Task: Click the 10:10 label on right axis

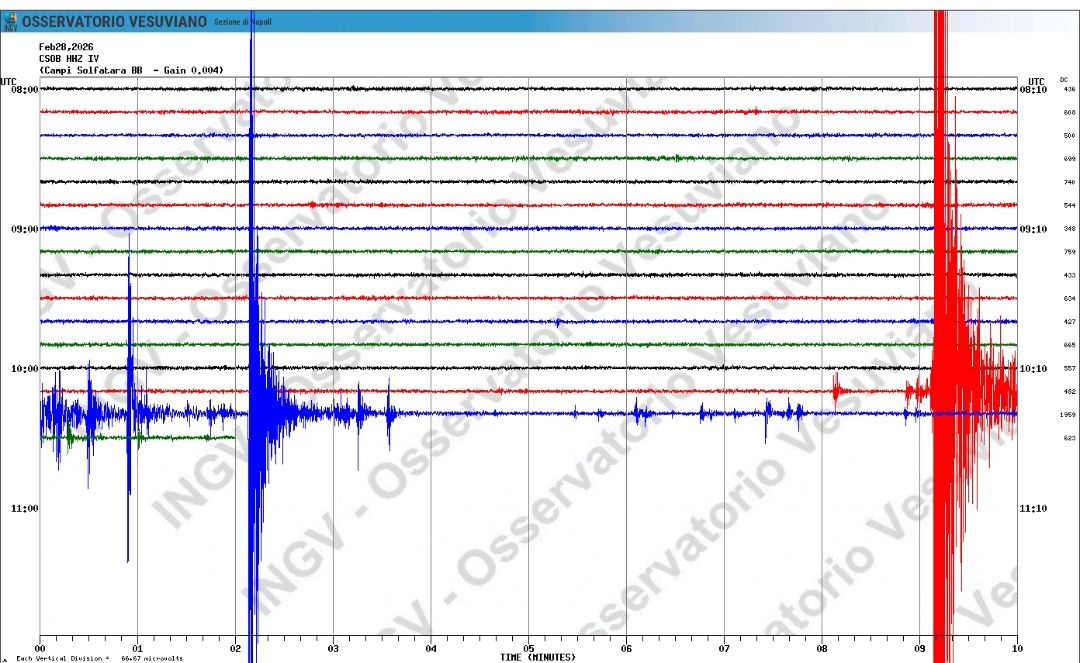Action: [x=1033, y=368]
